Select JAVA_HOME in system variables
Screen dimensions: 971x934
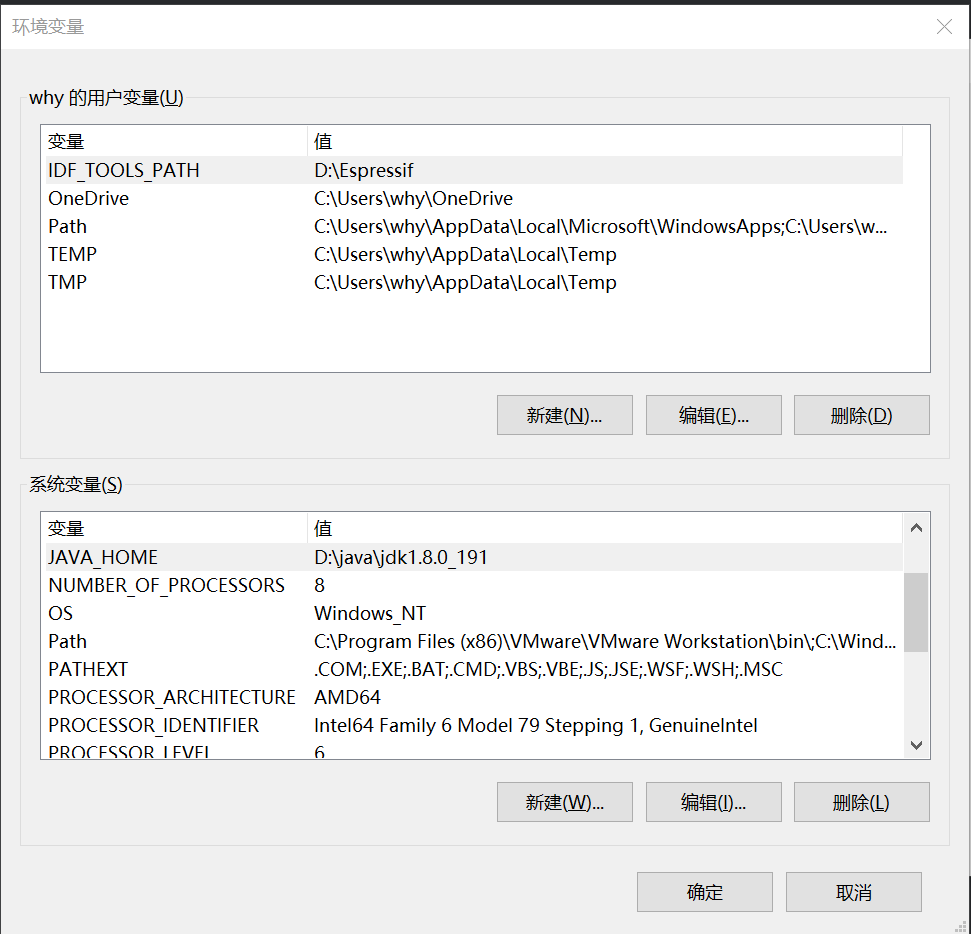point(103,557)
